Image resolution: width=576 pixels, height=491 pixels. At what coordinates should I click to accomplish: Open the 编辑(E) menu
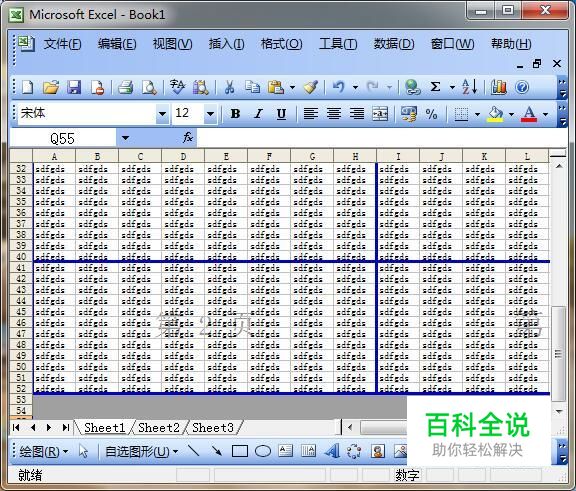[117, 44]
